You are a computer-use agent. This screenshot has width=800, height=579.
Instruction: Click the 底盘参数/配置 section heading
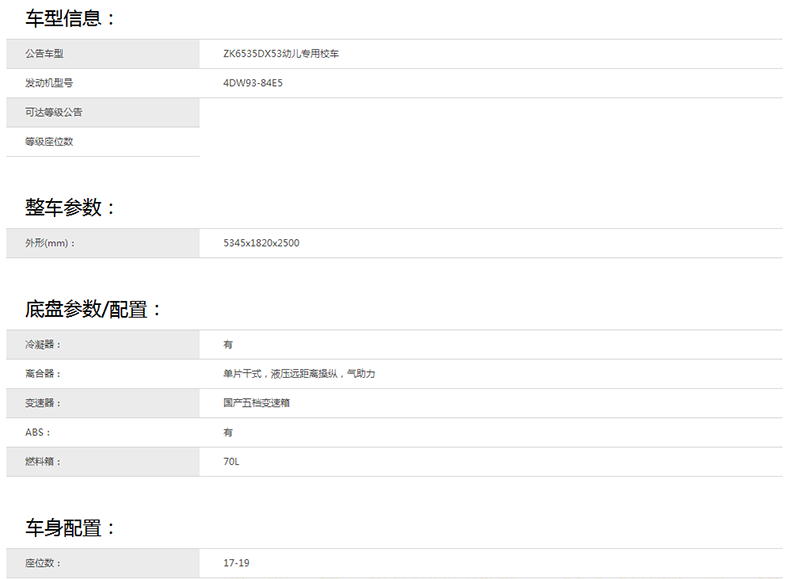(x=94, y=309)
